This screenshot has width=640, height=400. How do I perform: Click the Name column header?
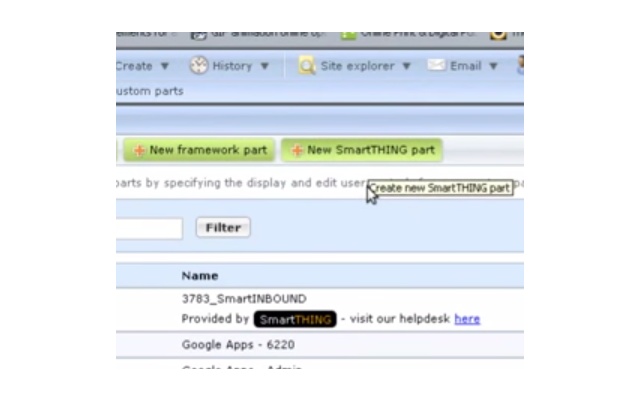pyautogui.click(x=200, y=276)
